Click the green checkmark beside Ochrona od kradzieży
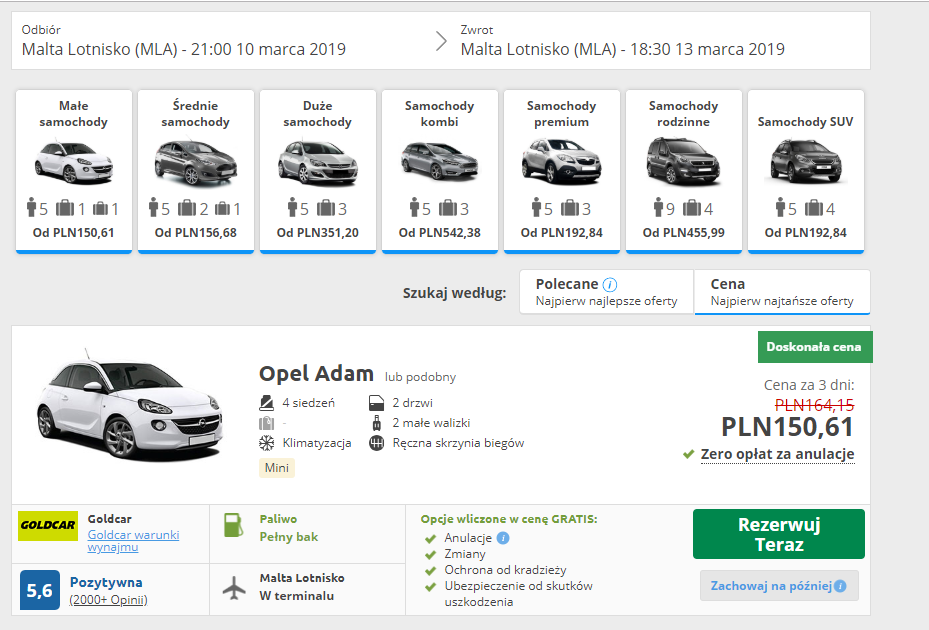The width and height of the screenshot is (929, 630). 430,571
